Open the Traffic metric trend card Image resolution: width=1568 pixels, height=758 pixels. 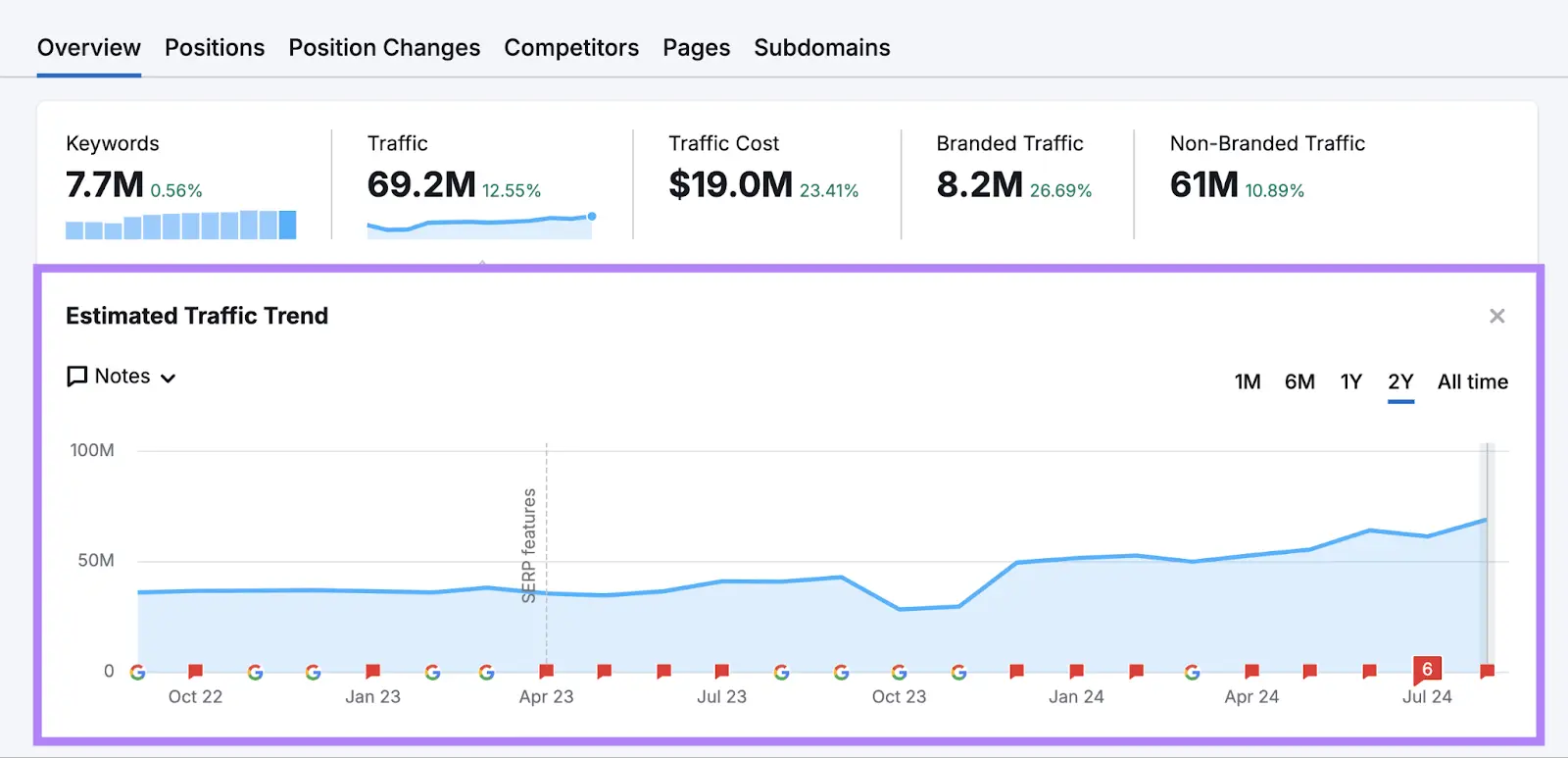(x=480, y=184)
